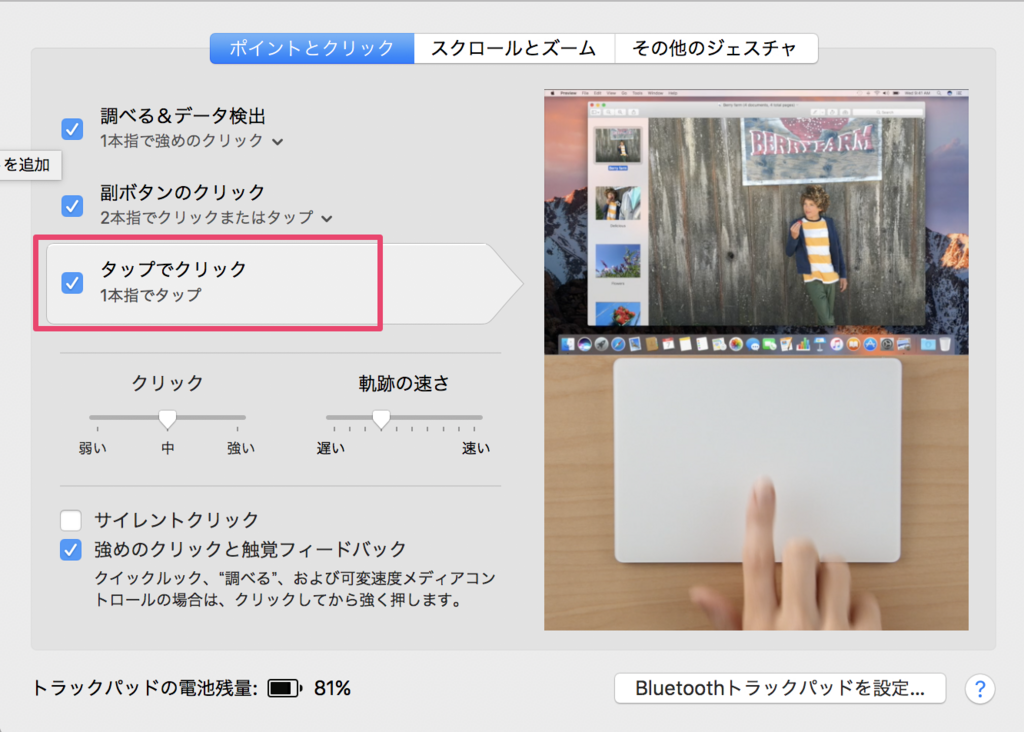
Task: Set click pressure slider to 強い end
Action: point(243,417)
